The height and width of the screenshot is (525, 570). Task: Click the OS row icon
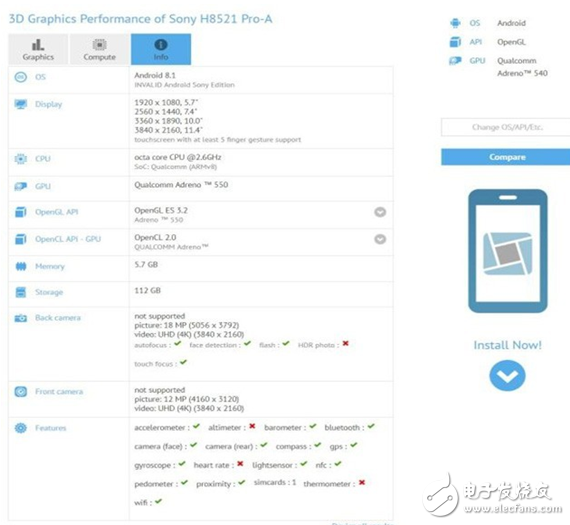[x=21, y=77]
